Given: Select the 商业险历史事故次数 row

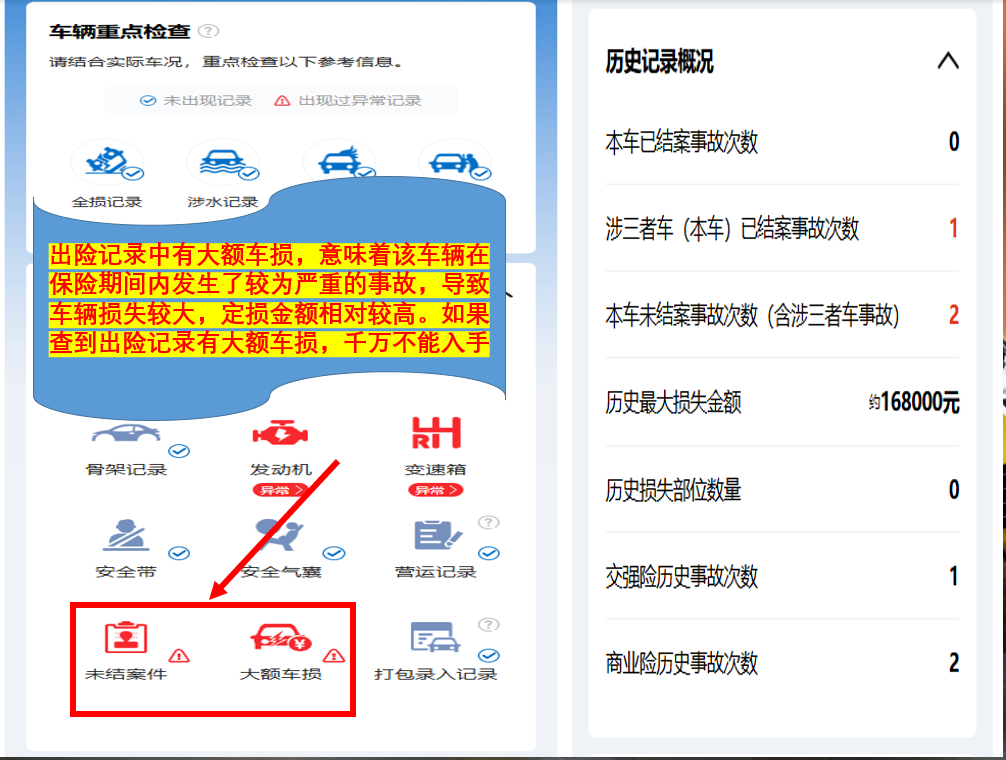Looking at the screenshot, I should (x=782, y=663).
